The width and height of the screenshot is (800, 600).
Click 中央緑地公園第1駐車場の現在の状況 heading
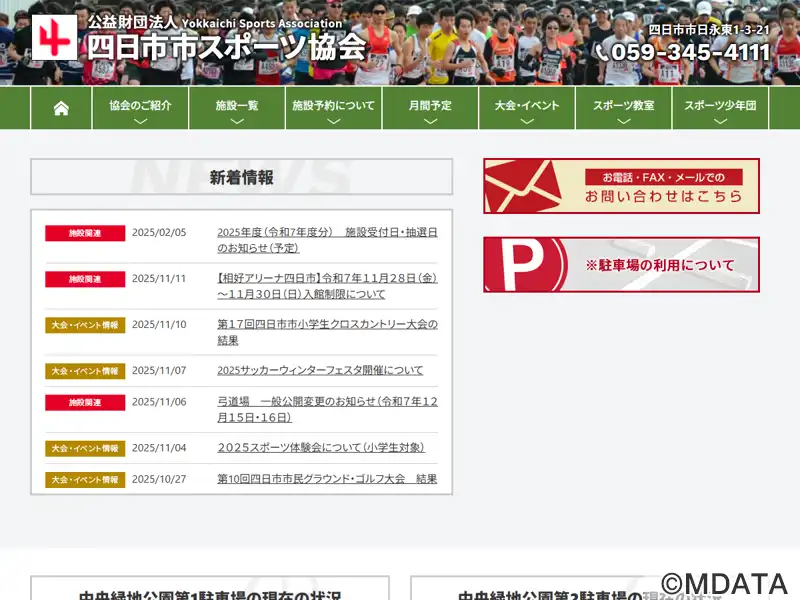point(210,595)
